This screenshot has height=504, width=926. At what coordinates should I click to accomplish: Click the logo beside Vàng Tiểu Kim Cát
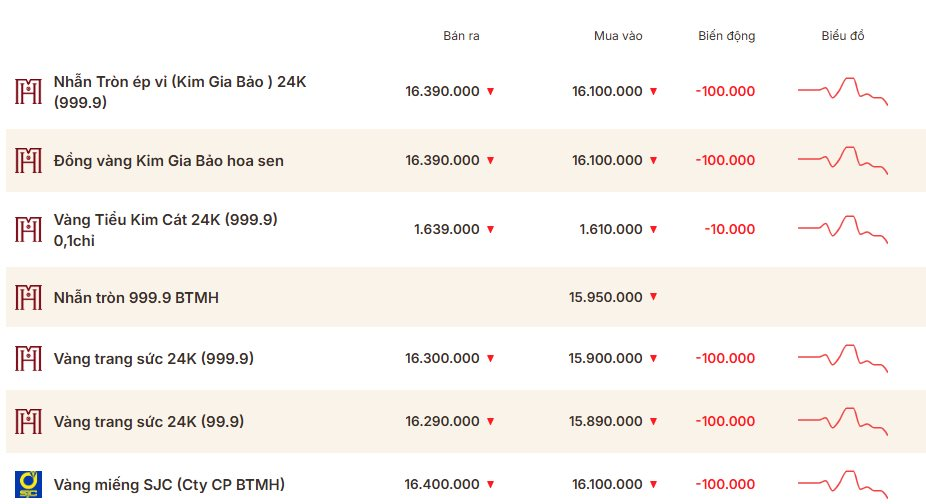pyautogui.click(x=28, y=229)
